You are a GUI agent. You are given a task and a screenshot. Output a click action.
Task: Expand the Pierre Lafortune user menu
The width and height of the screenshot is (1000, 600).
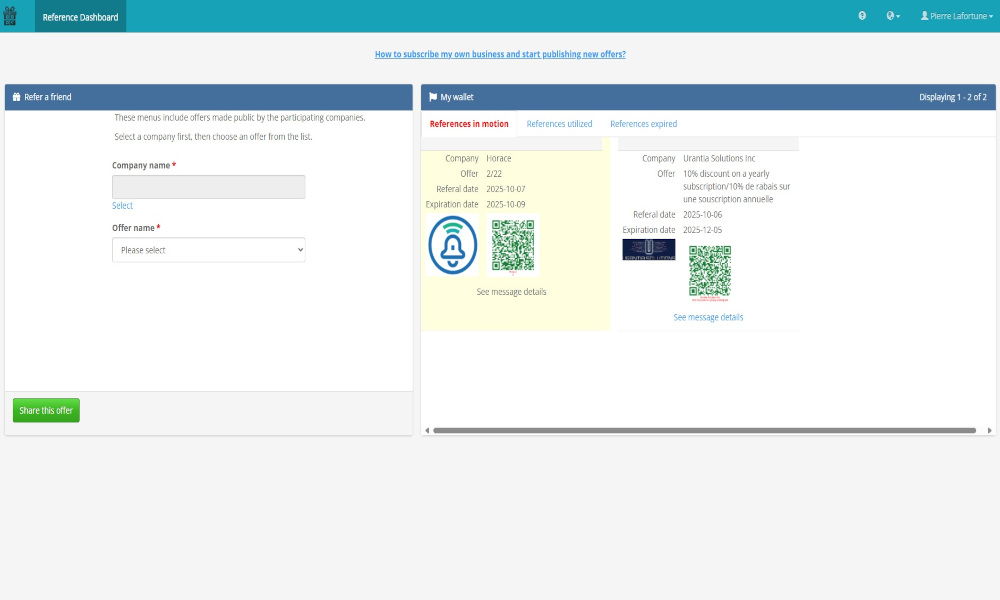coord(956,17)
